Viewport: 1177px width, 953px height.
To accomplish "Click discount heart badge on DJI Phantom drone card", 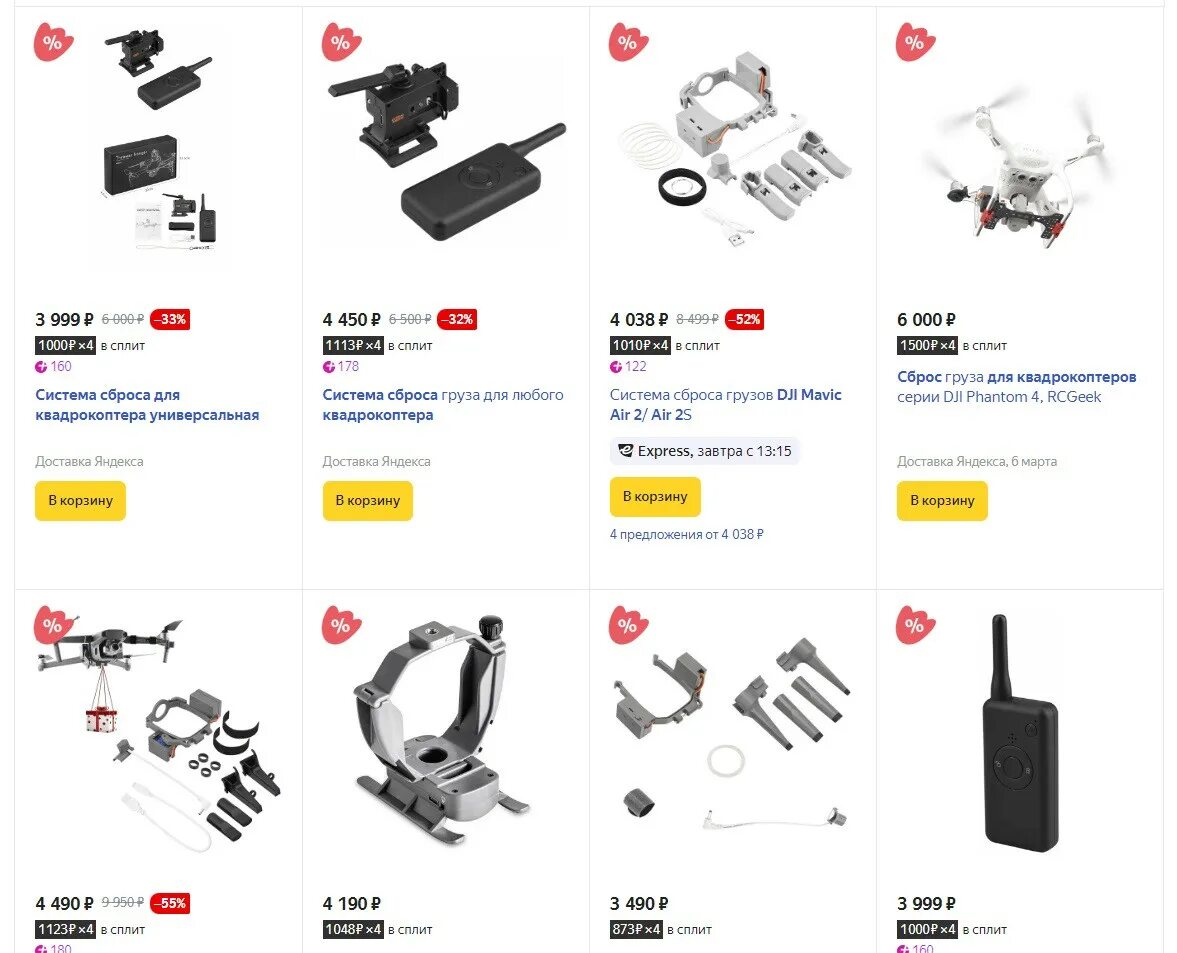I will 915,43.
